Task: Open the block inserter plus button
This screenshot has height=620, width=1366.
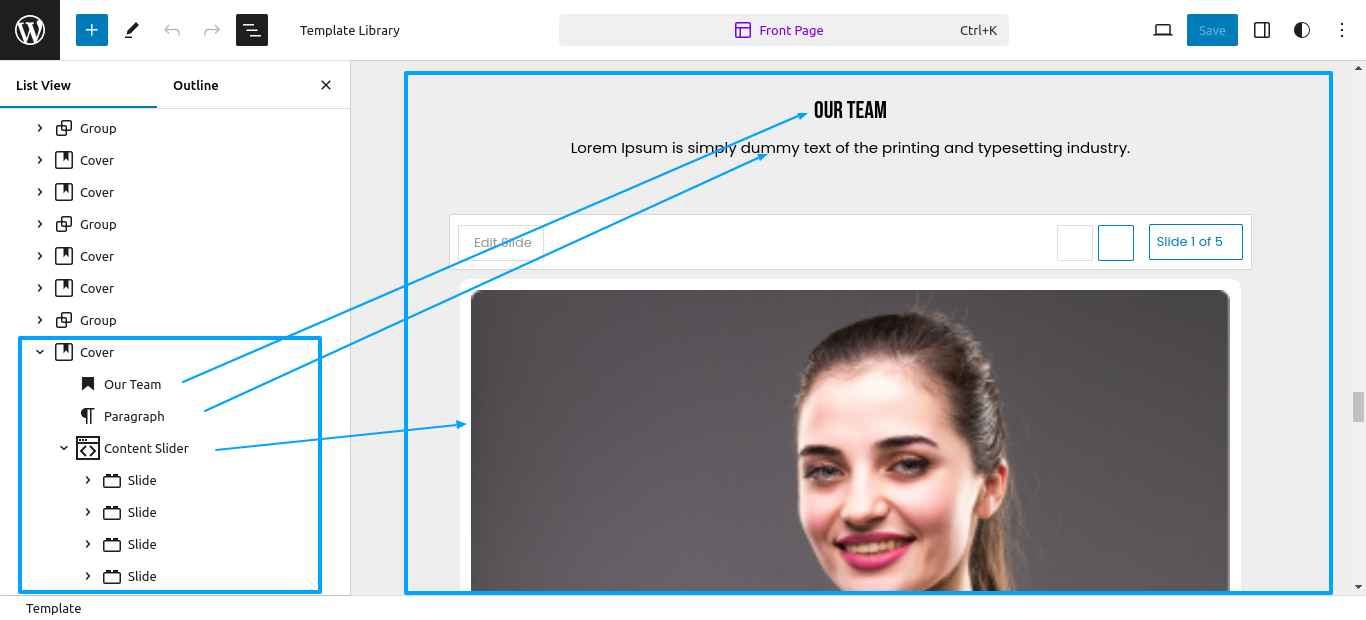Action: pos(91,30)
